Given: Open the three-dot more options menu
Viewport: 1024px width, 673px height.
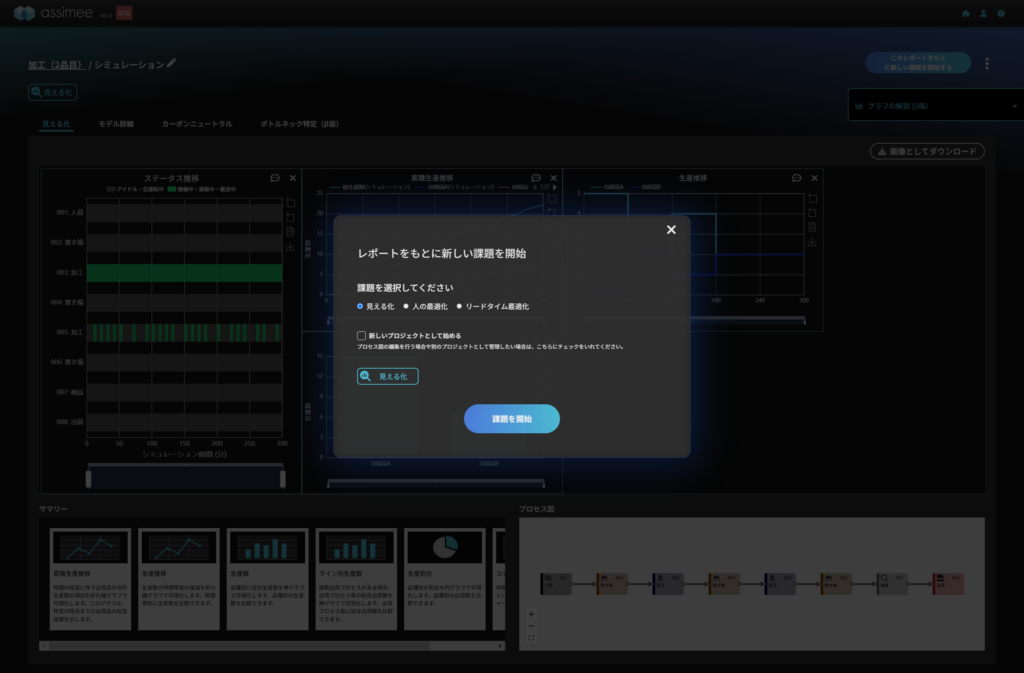Looking at the screenshot, I should 986,64.
